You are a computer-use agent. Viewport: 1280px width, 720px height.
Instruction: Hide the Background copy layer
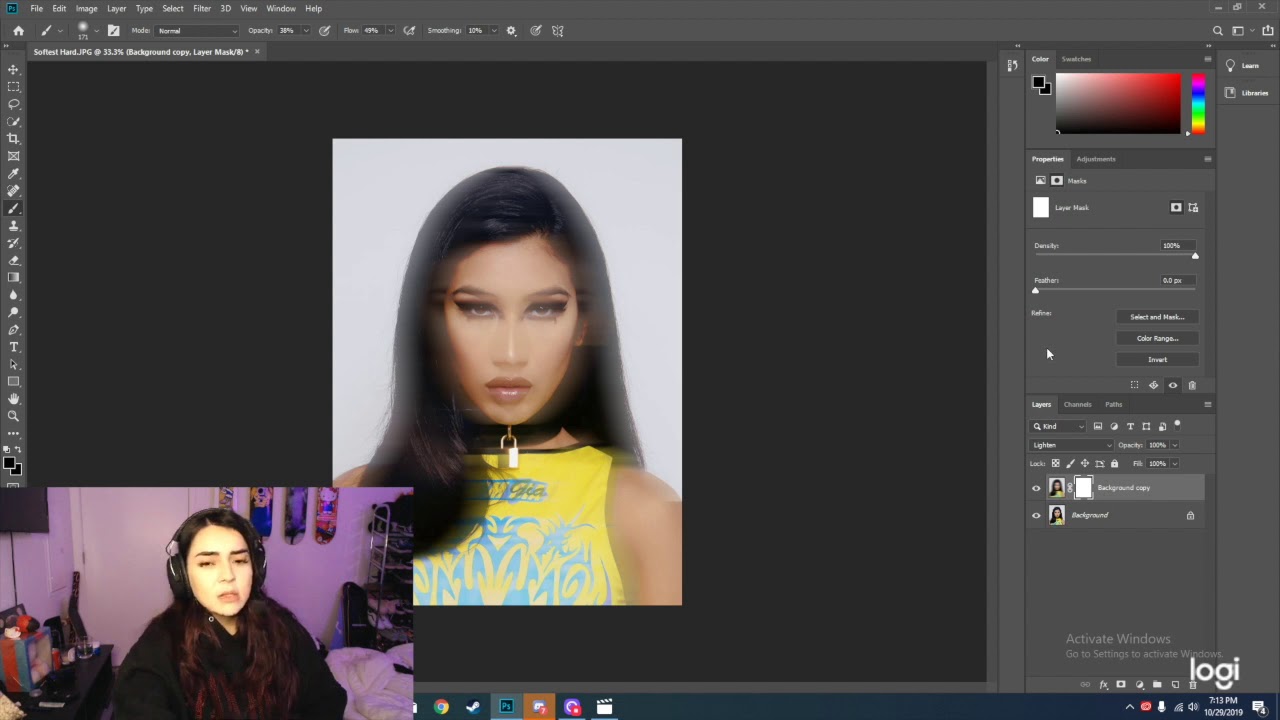click(1036, 488)
